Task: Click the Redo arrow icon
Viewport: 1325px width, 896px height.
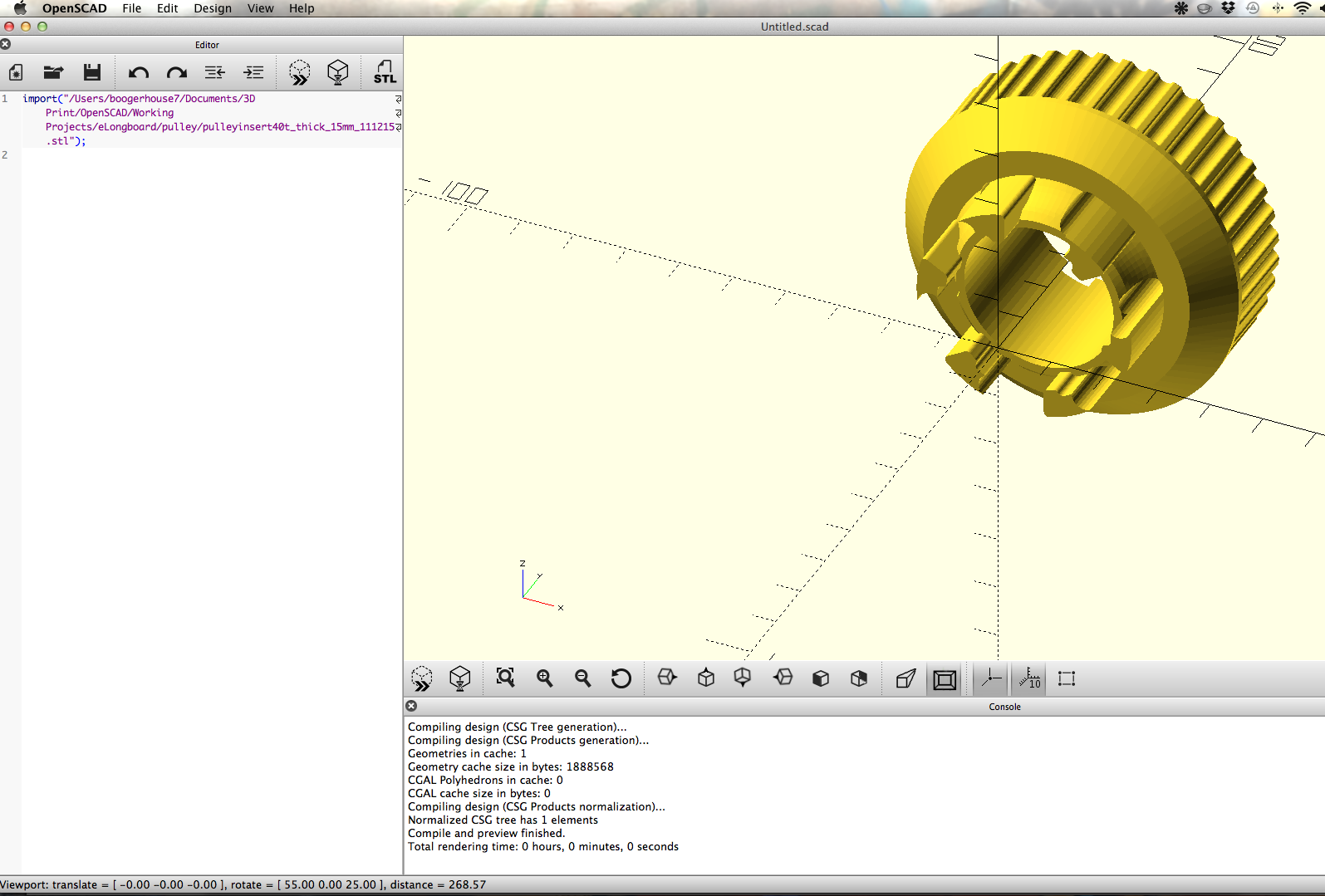Action: click(176, 73)
